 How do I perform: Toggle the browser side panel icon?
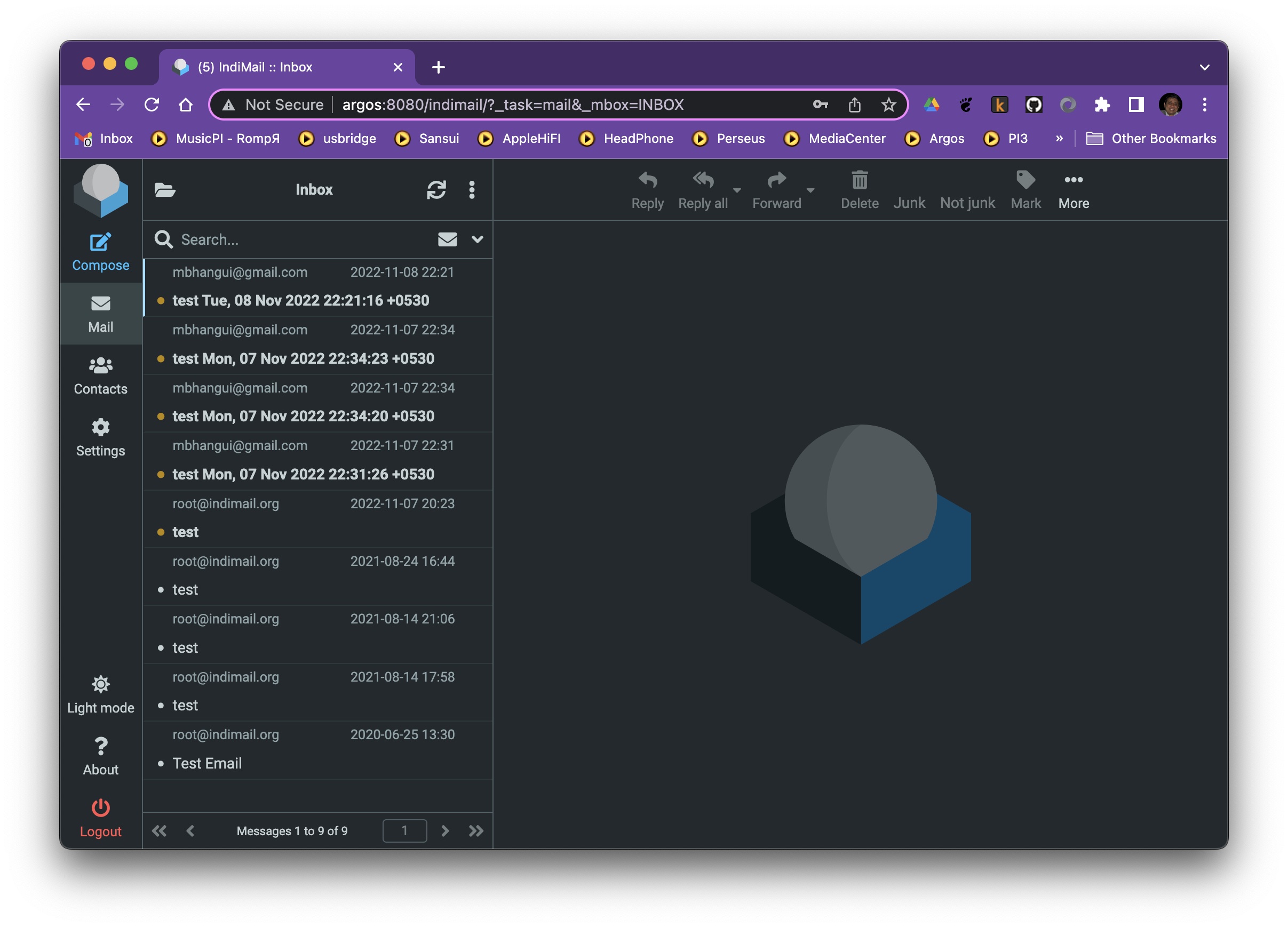point(1136,105)
